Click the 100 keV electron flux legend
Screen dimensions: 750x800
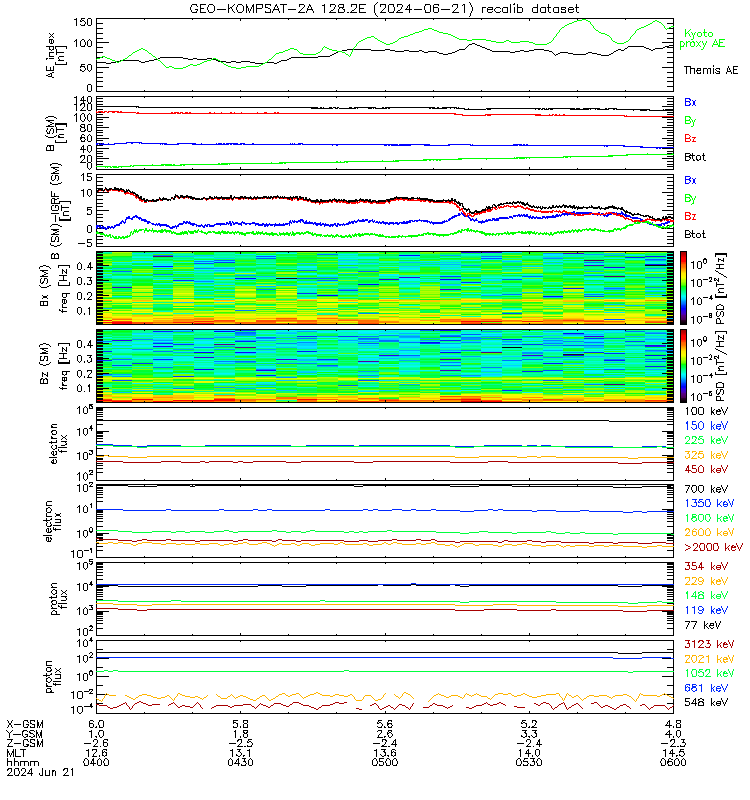pyautogui.click(x=706, y=411)
